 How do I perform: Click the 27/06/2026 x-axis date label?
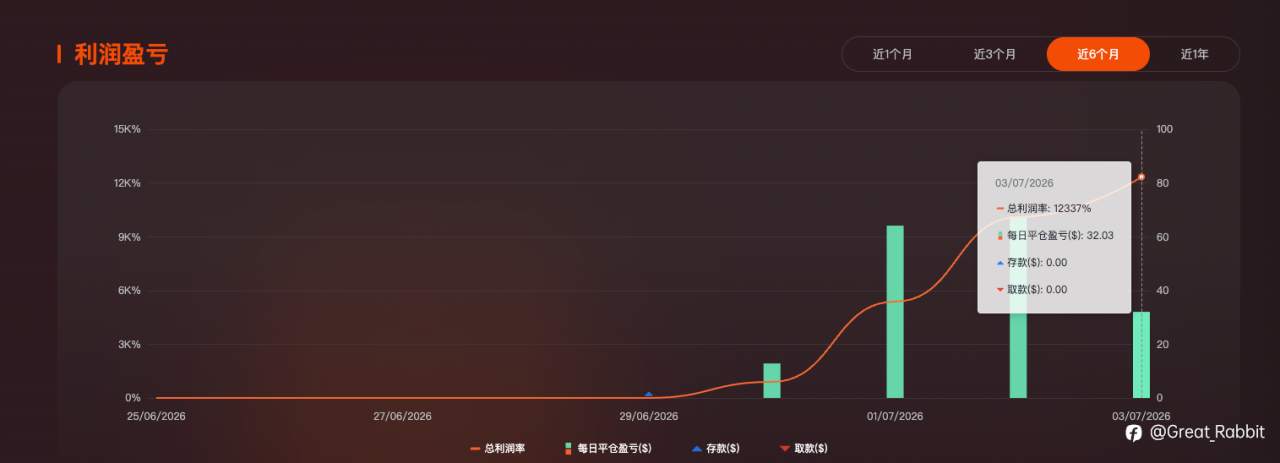click(402, 416)
